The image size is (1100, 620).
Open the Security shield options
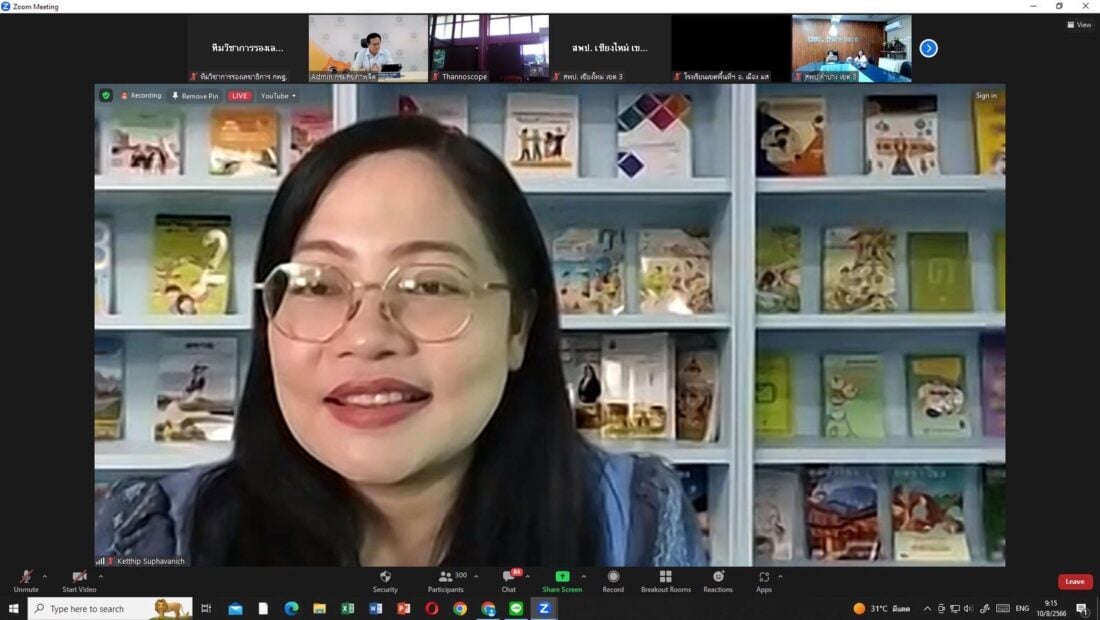pos(385,579)
